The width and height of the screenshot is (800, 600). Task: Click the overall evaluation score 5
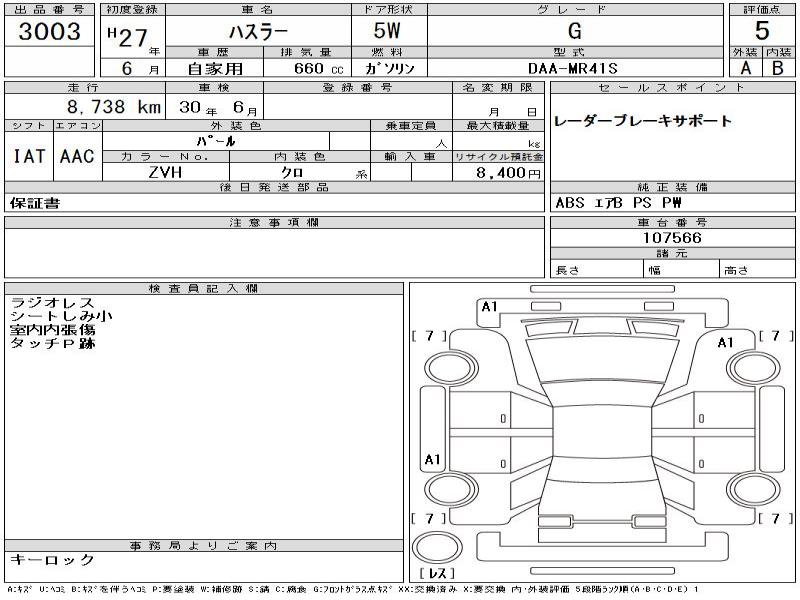pos(762,31)
